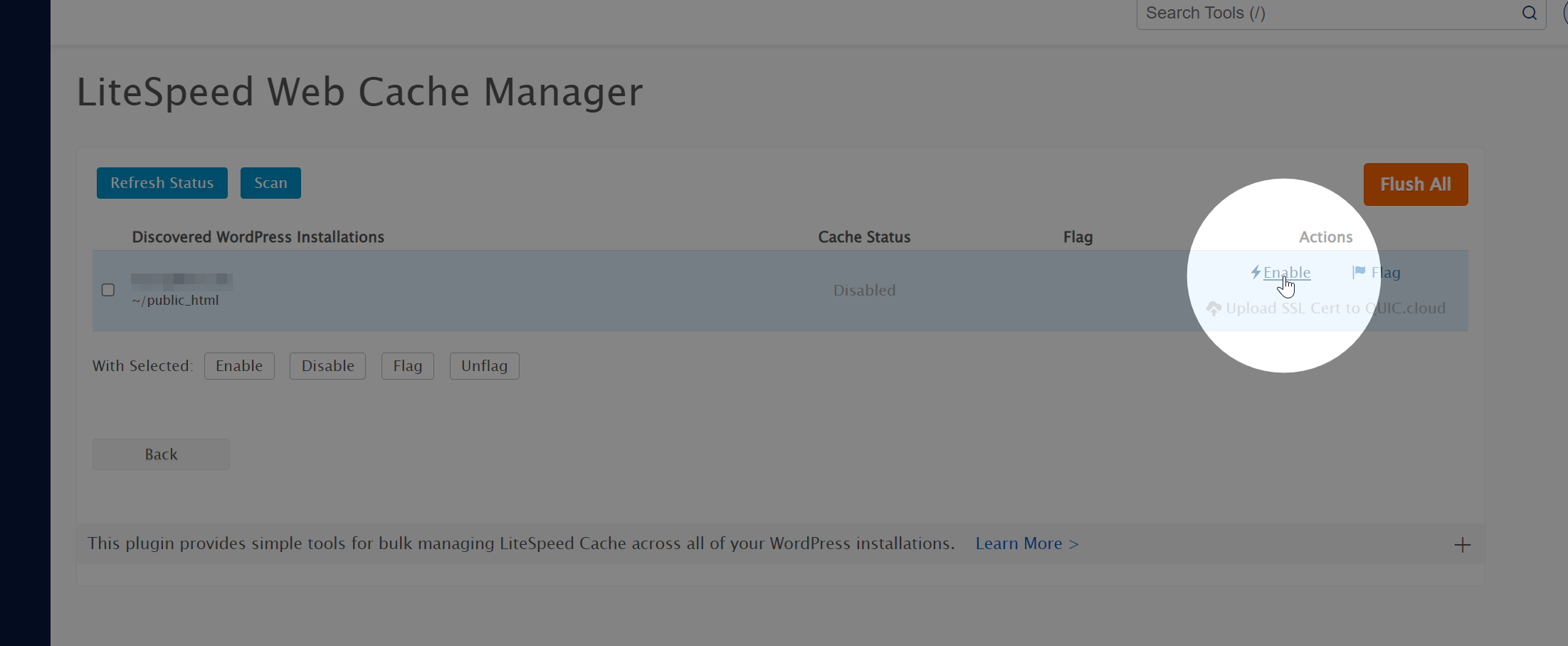
Task: Click With Selected Enable button
Action: click(x=239, y=366)
